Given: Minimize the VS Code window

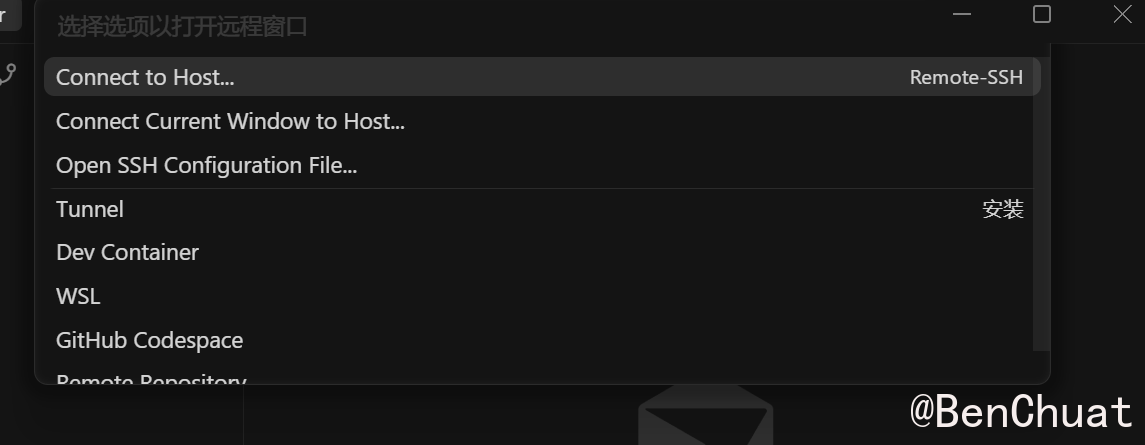Looking at the screenshot, I should pos(962,14).
